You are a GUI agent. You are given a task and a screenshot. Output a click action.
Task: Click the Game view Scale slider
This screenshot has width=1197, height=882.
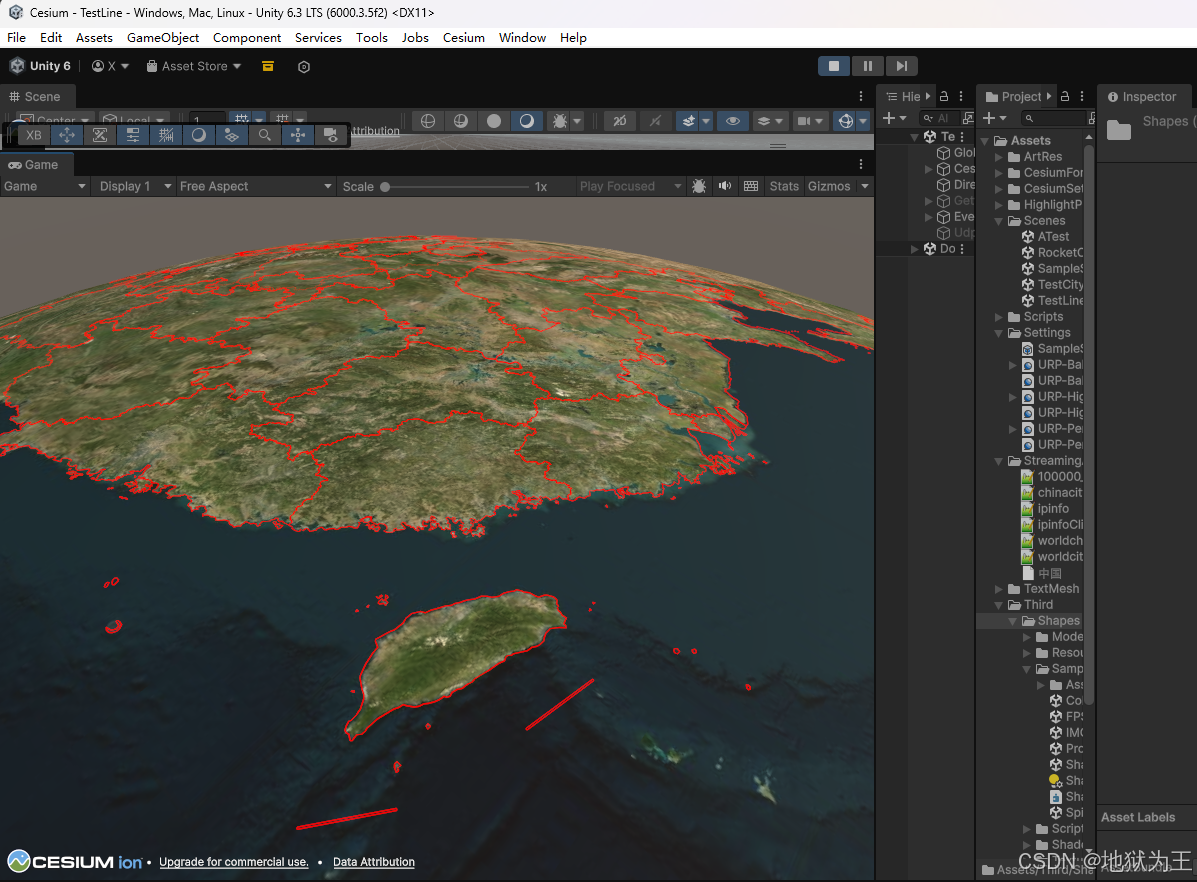[450, 187]
